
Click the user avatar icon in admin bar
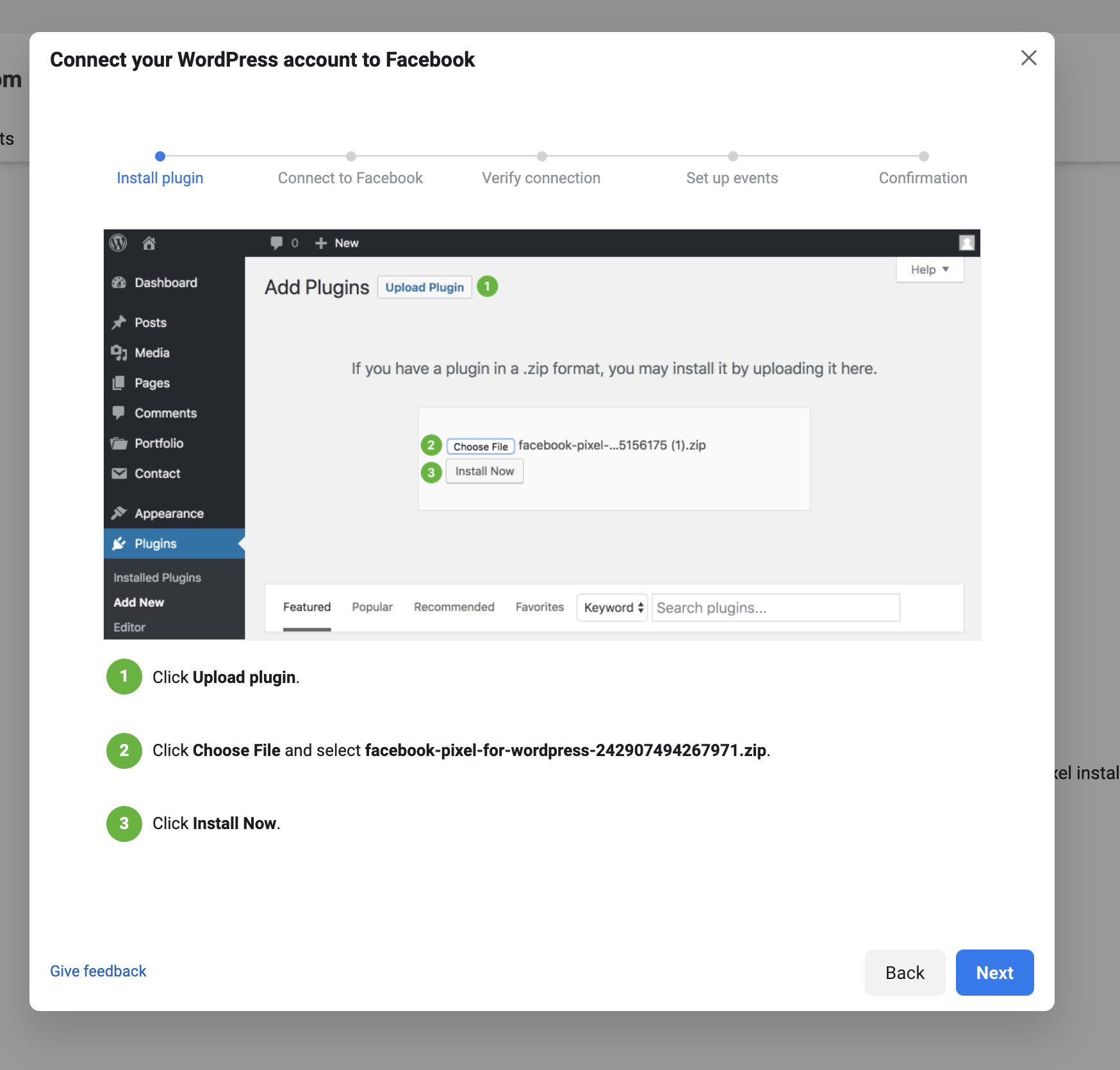pyautogui.click(x=966, y=243)
